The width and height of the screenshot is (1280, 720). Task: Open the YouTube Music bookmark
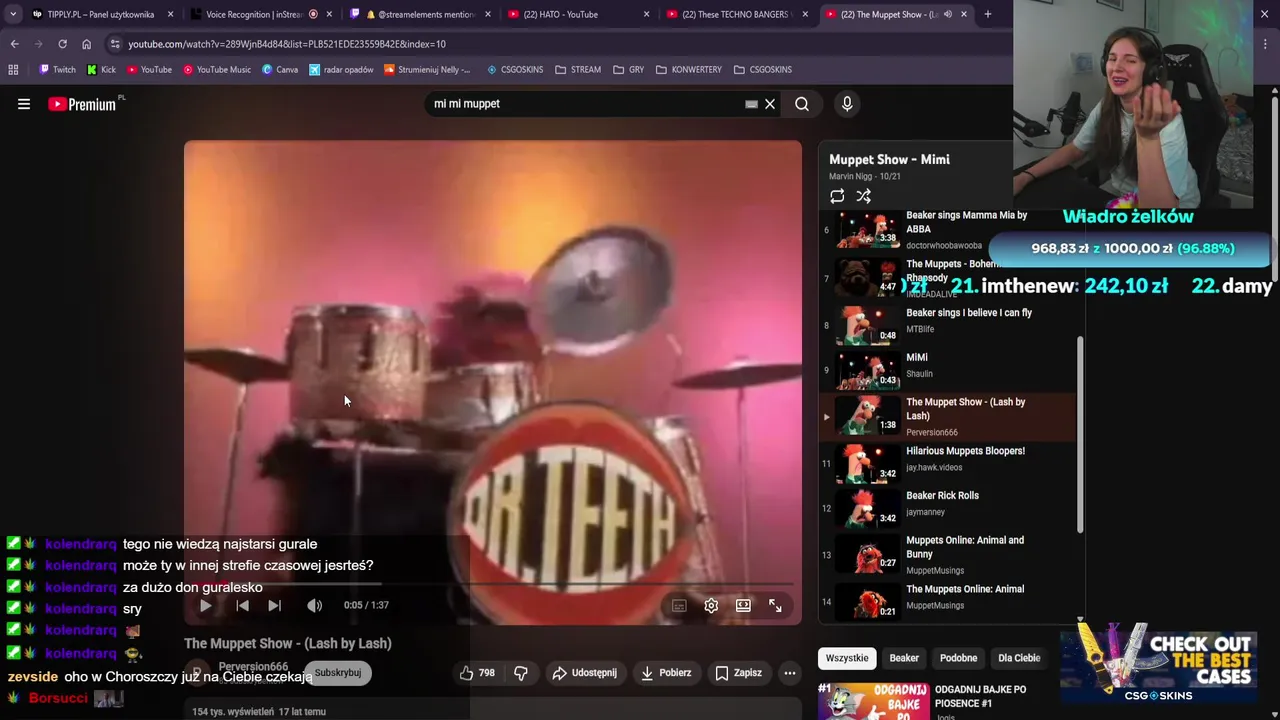coord(217,70)
